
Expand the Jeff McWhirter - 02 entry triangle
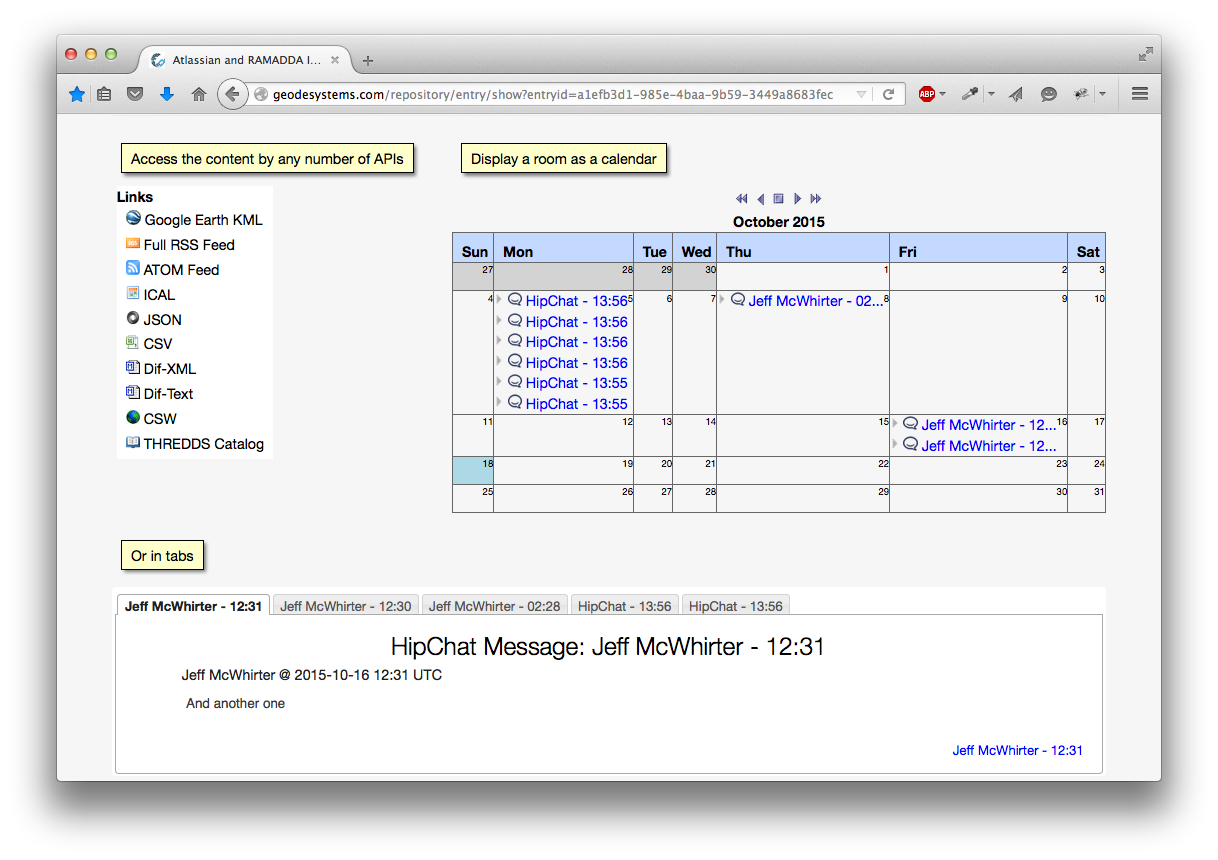pos(722,299)
